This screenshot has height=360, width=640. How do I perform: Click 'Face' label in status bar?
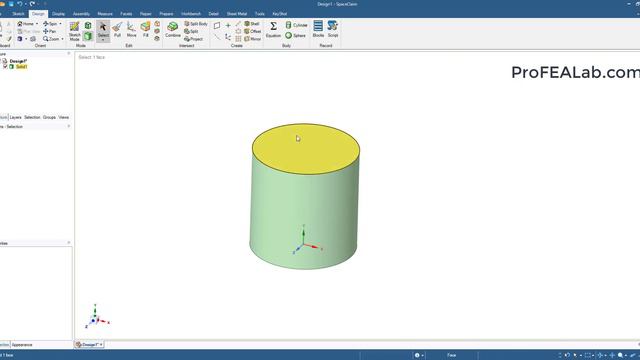[451, 356]
